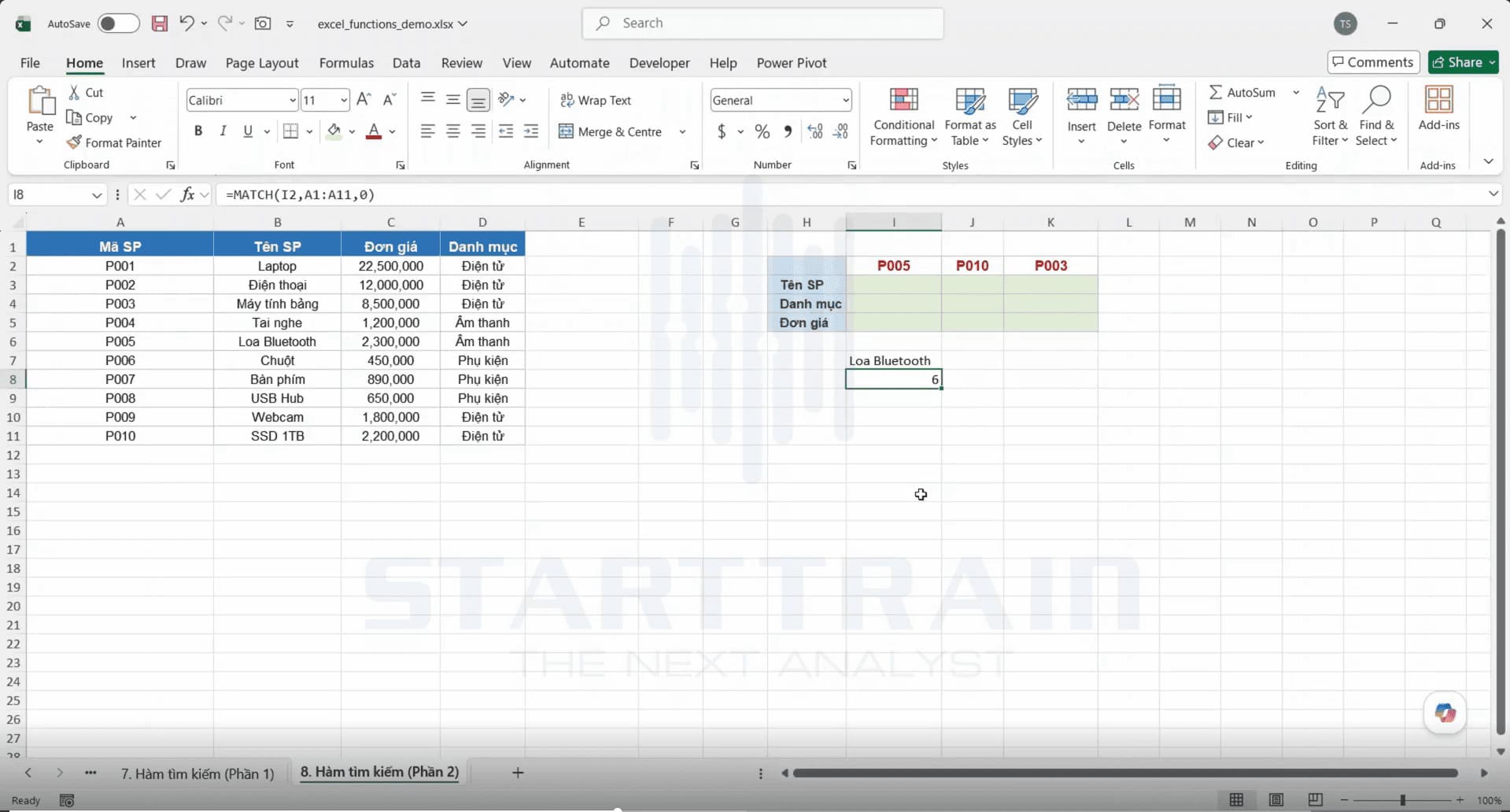Click the Save disk icon

[x=160, y=24]
